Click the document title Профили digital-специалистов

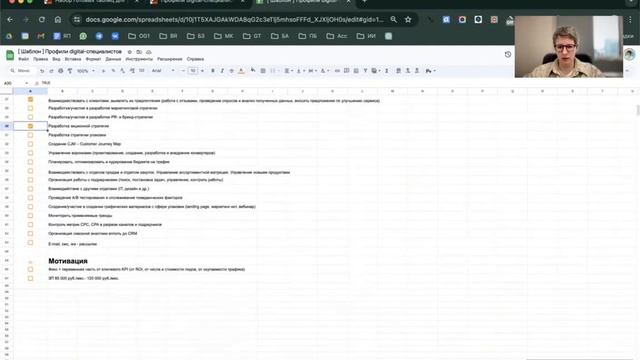[70, 52]
